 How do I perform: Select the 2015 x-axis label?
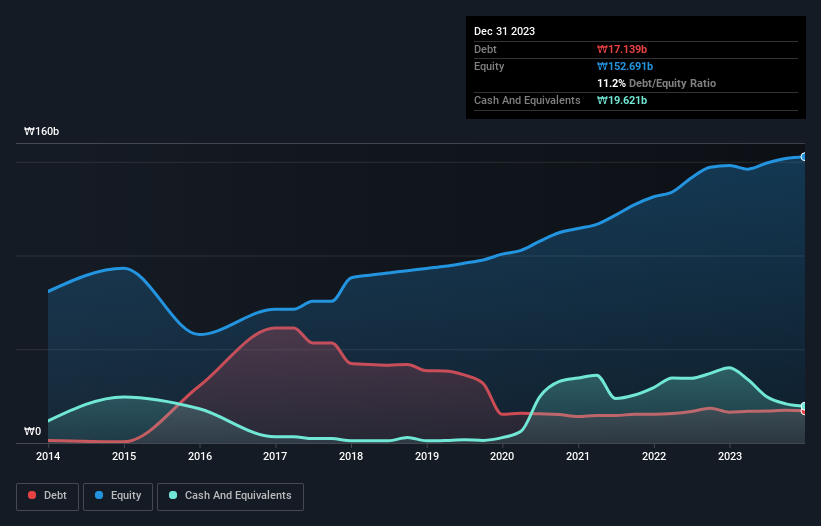124,456
